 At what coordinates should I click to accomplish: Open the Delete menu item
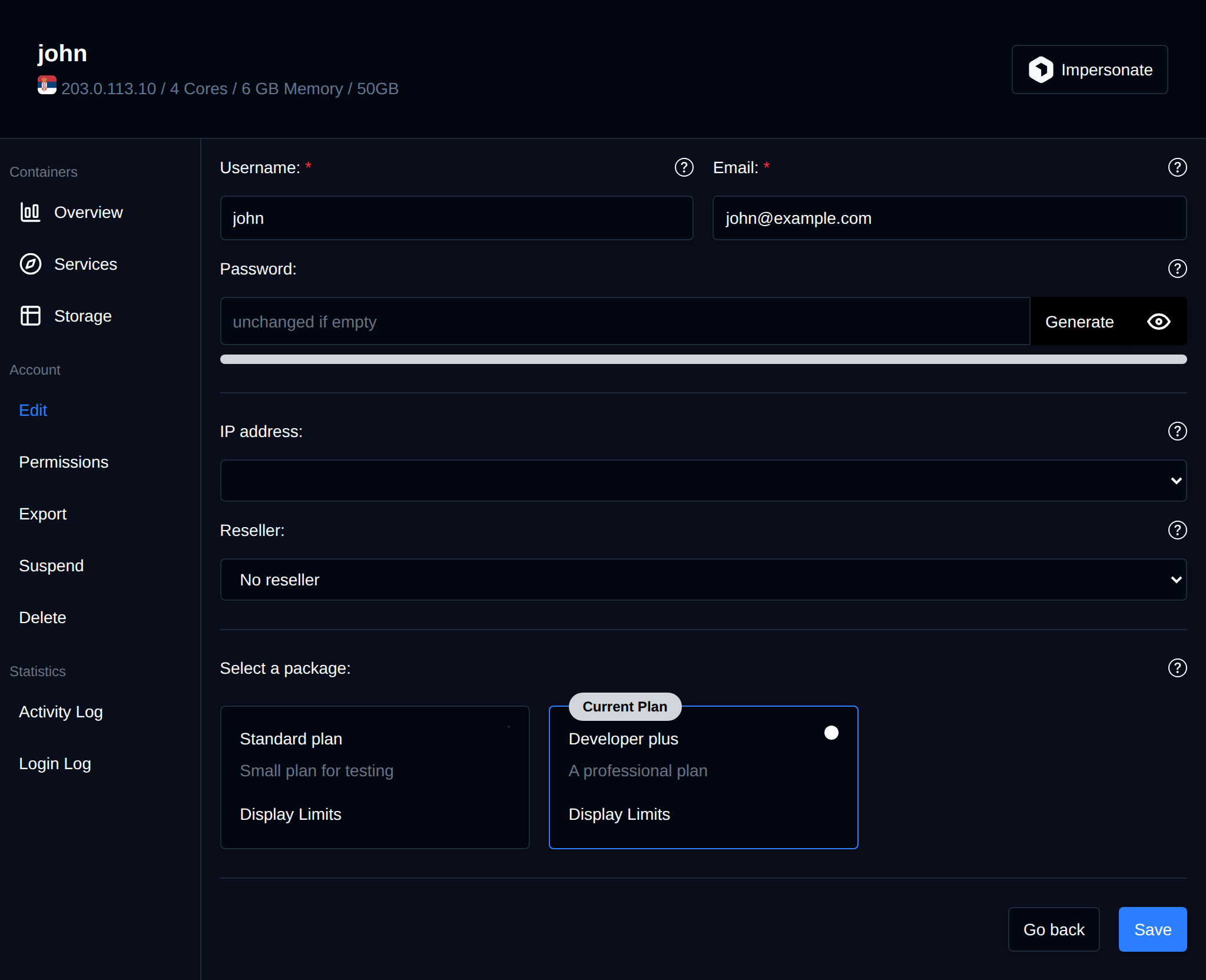pos(42,617)
